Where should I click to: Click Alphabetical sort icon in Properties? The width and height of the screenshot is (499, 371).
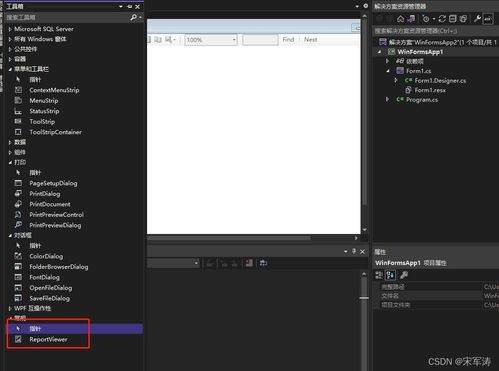click(390, 275)
